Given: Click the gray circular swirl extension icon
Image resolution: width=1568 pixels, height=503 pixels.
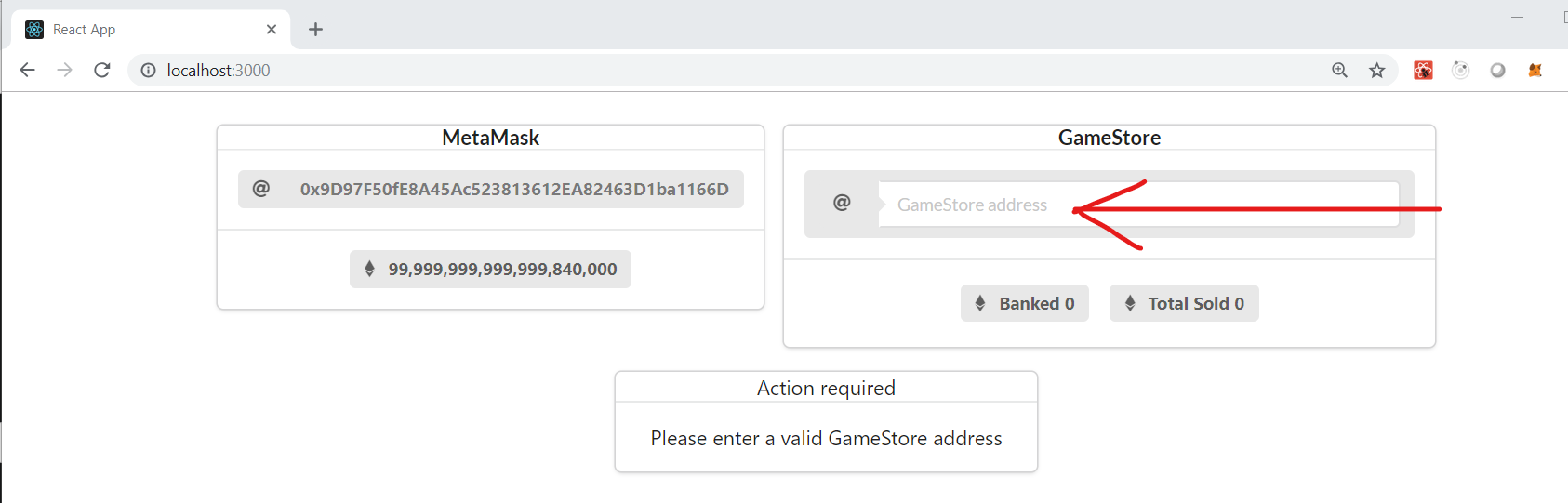Looking at the screenshot, I should click(x=1460, y=70).
